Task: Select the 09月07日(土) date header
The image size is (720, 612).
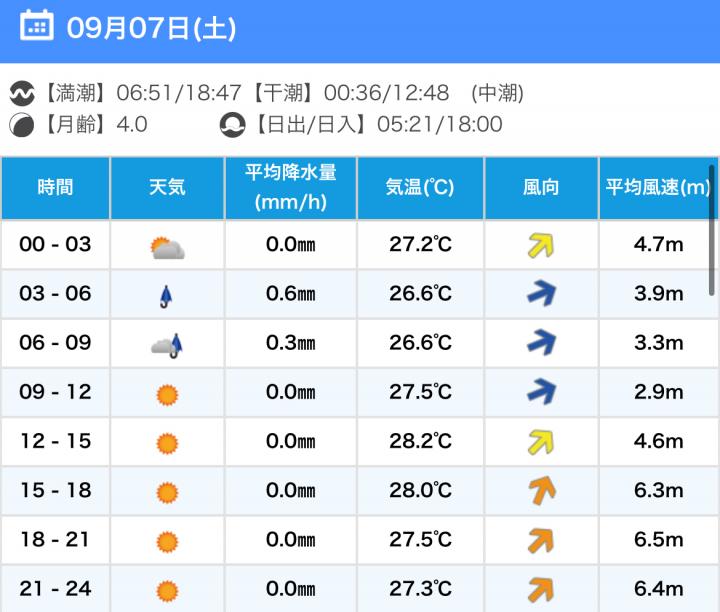Action: [x=151, y=27]
